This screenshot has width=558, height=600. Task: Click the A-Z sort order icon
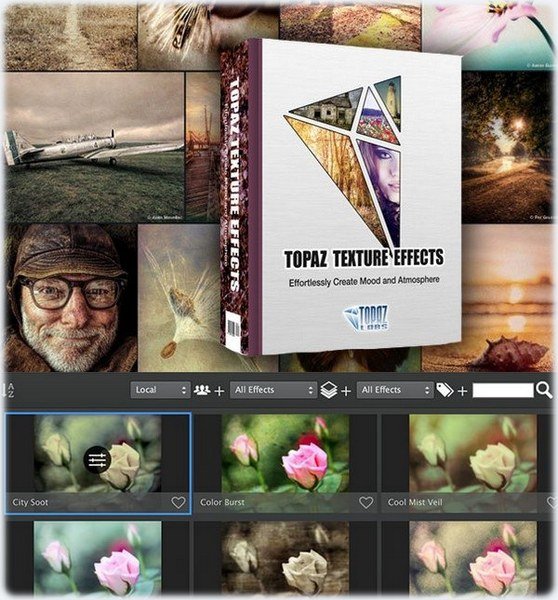click(8, 390)
